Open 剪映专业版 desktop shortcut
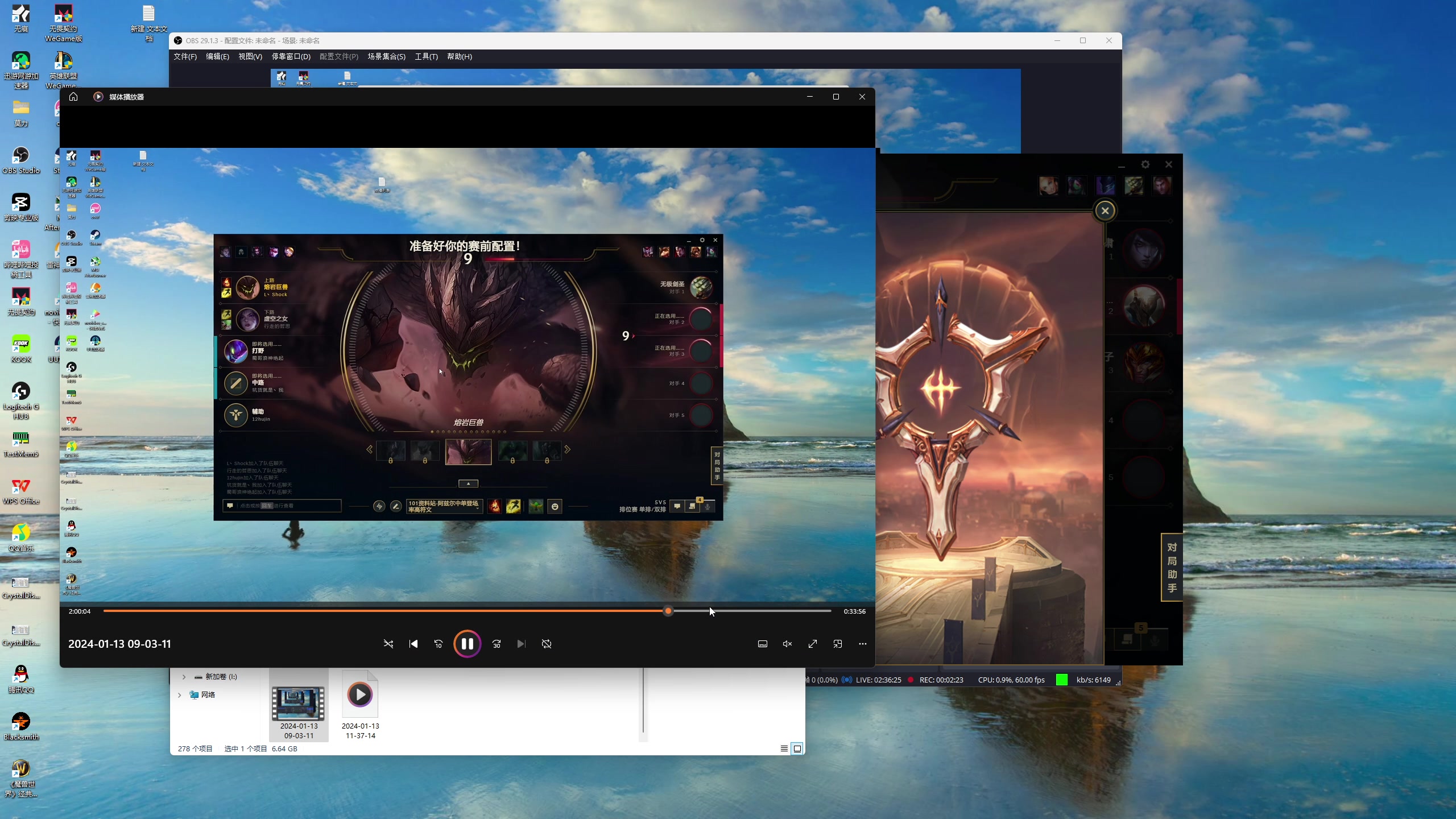1456x819 pixels. 21,207
